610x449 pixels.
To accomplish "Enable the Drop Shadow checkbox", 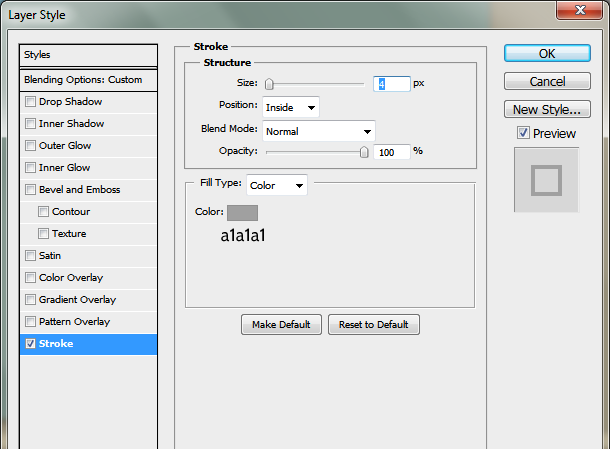I will click(x=30, y=102).
